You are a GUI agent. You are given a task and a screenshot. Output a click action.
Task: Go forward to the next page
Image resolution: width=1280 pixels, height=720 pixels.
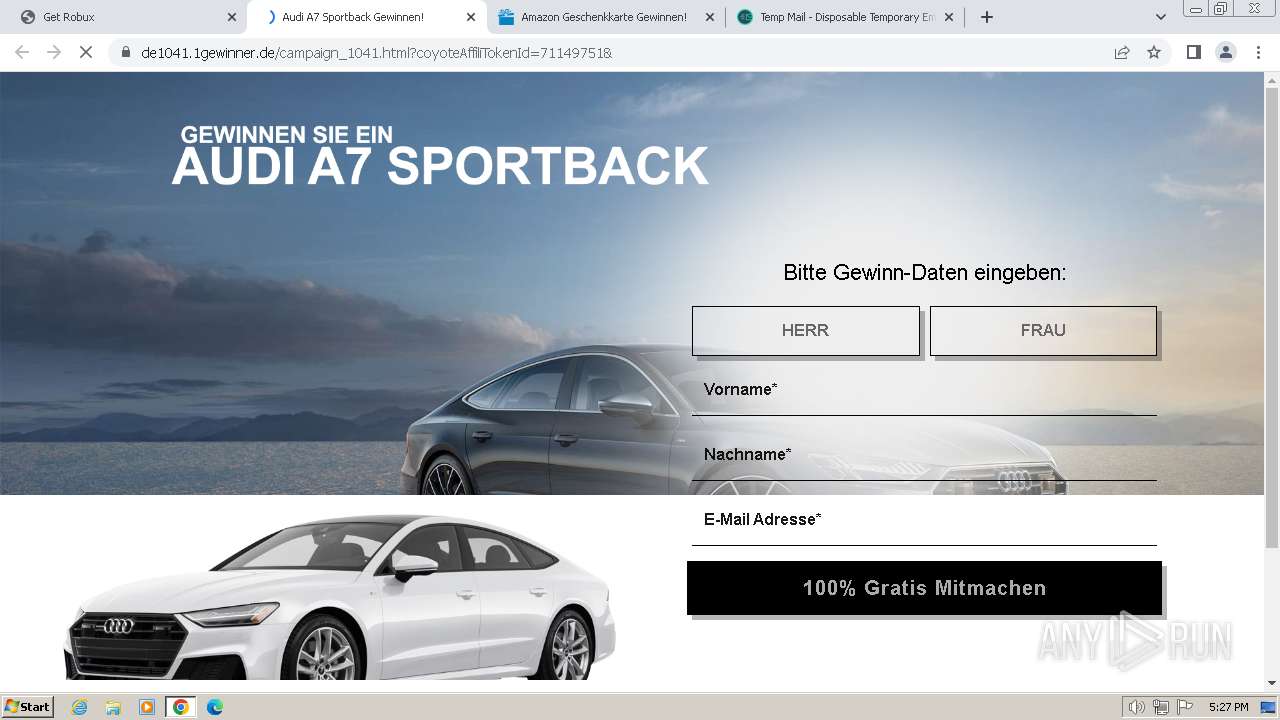54,52
